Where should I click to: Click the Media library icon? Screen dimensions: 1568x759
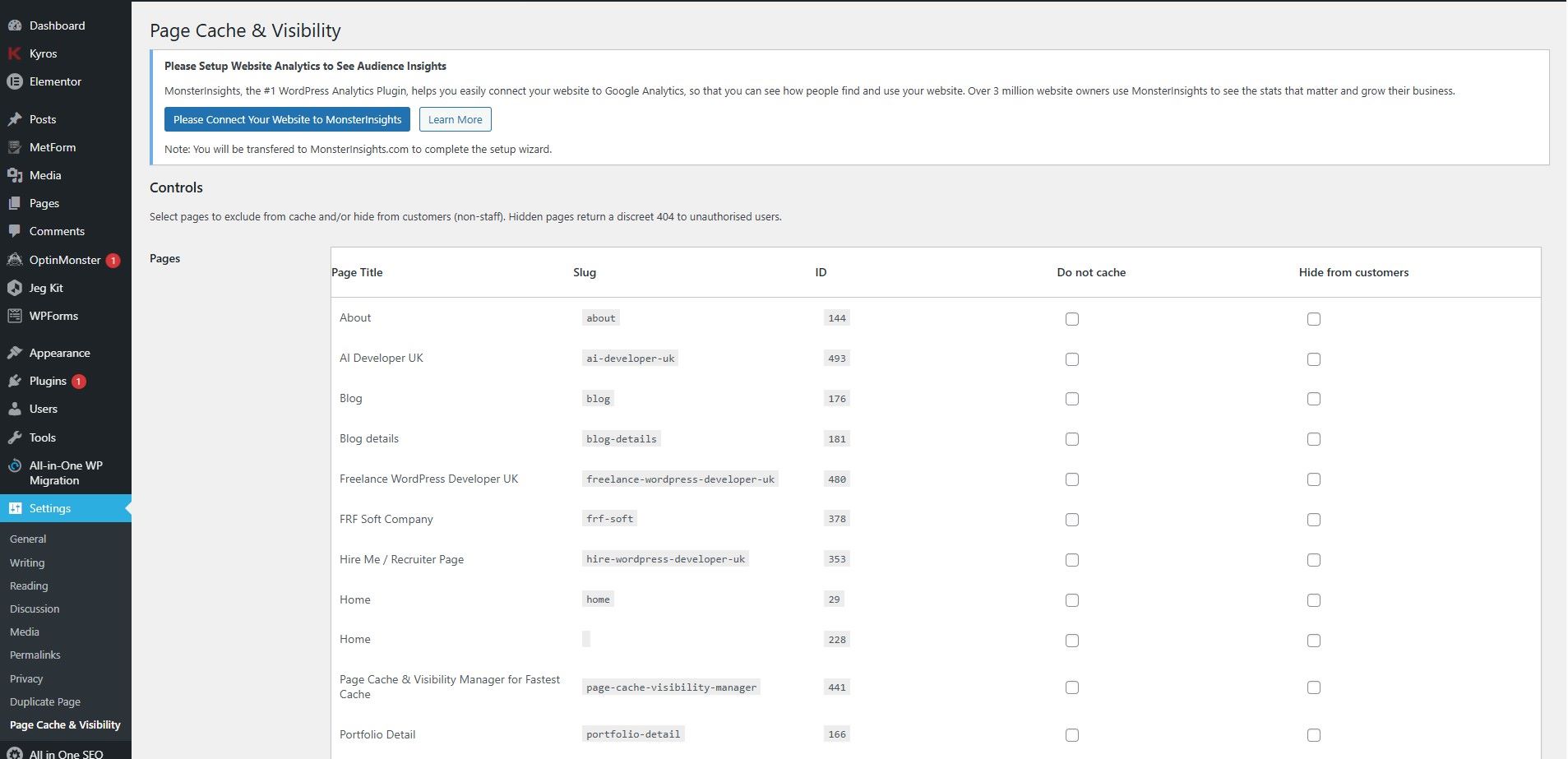14,175
